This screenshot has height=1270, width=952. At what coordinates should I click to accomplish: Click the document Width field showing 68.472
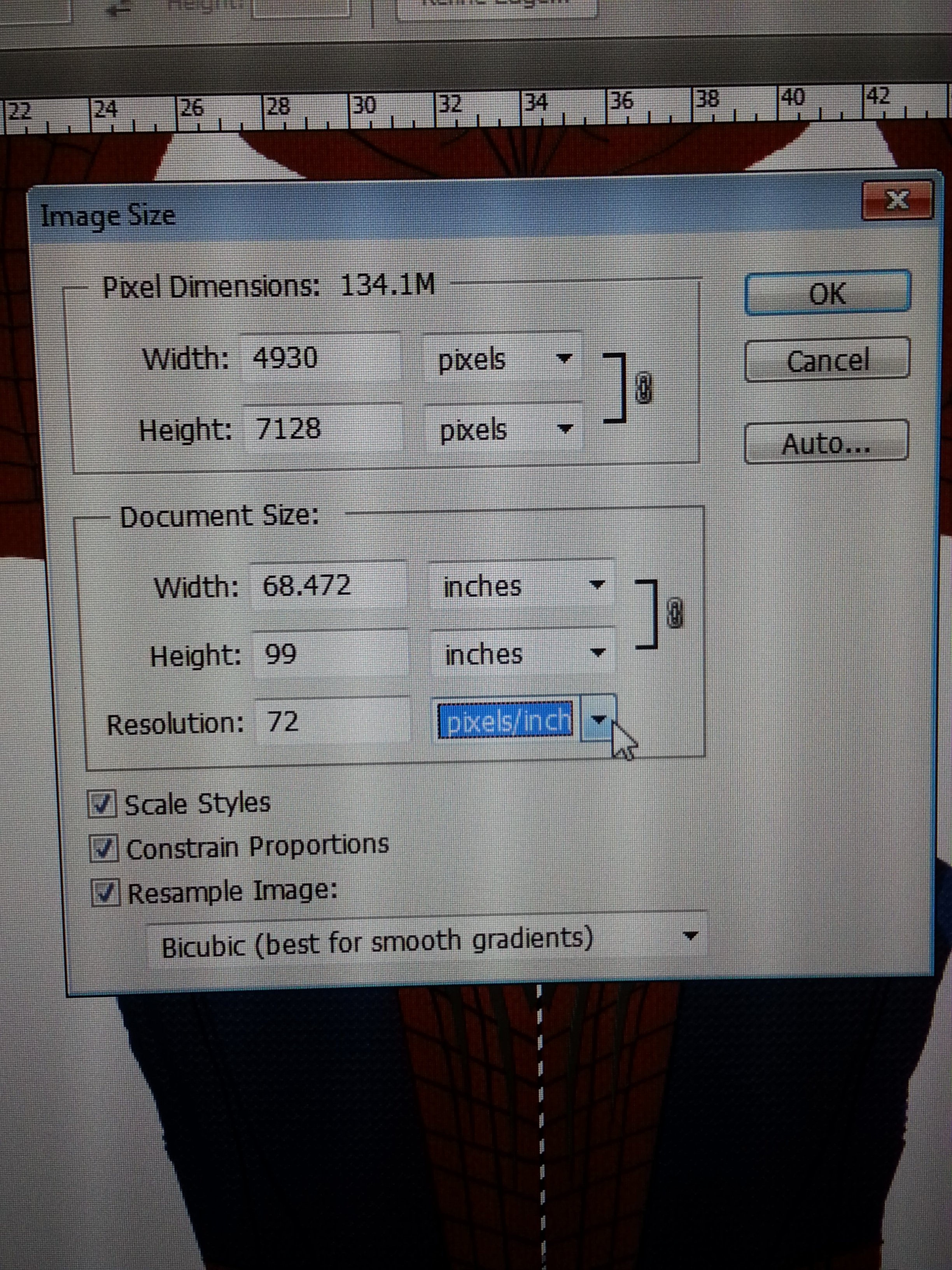coord(329,586)
